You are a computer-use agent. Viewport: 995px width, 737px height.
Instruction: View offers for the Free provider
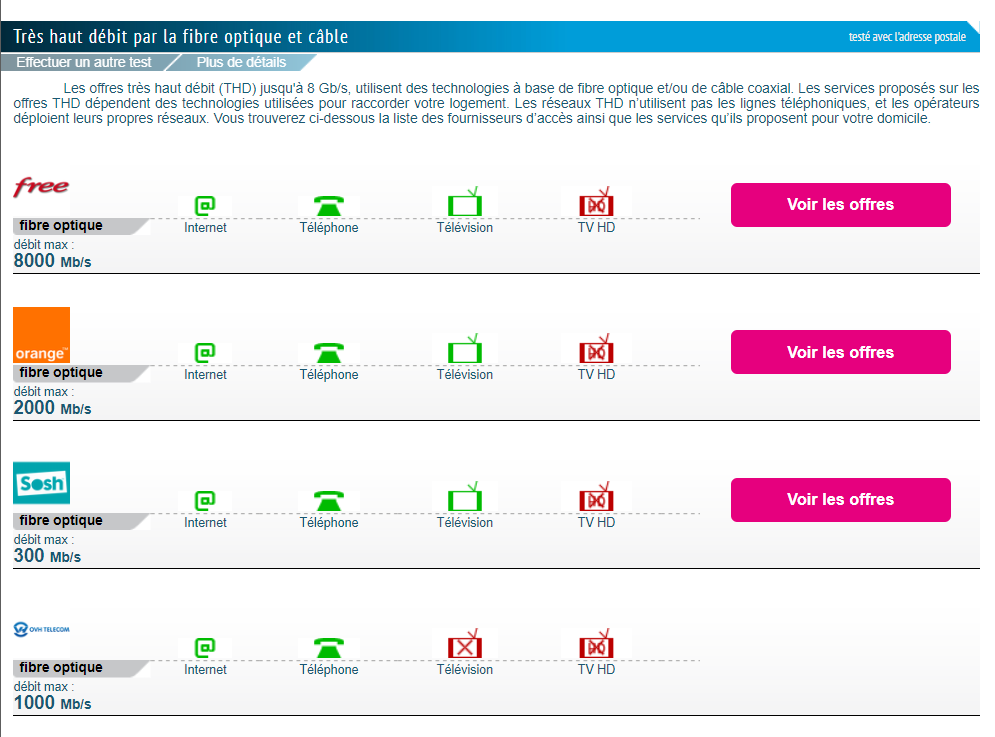click(840, 205)
